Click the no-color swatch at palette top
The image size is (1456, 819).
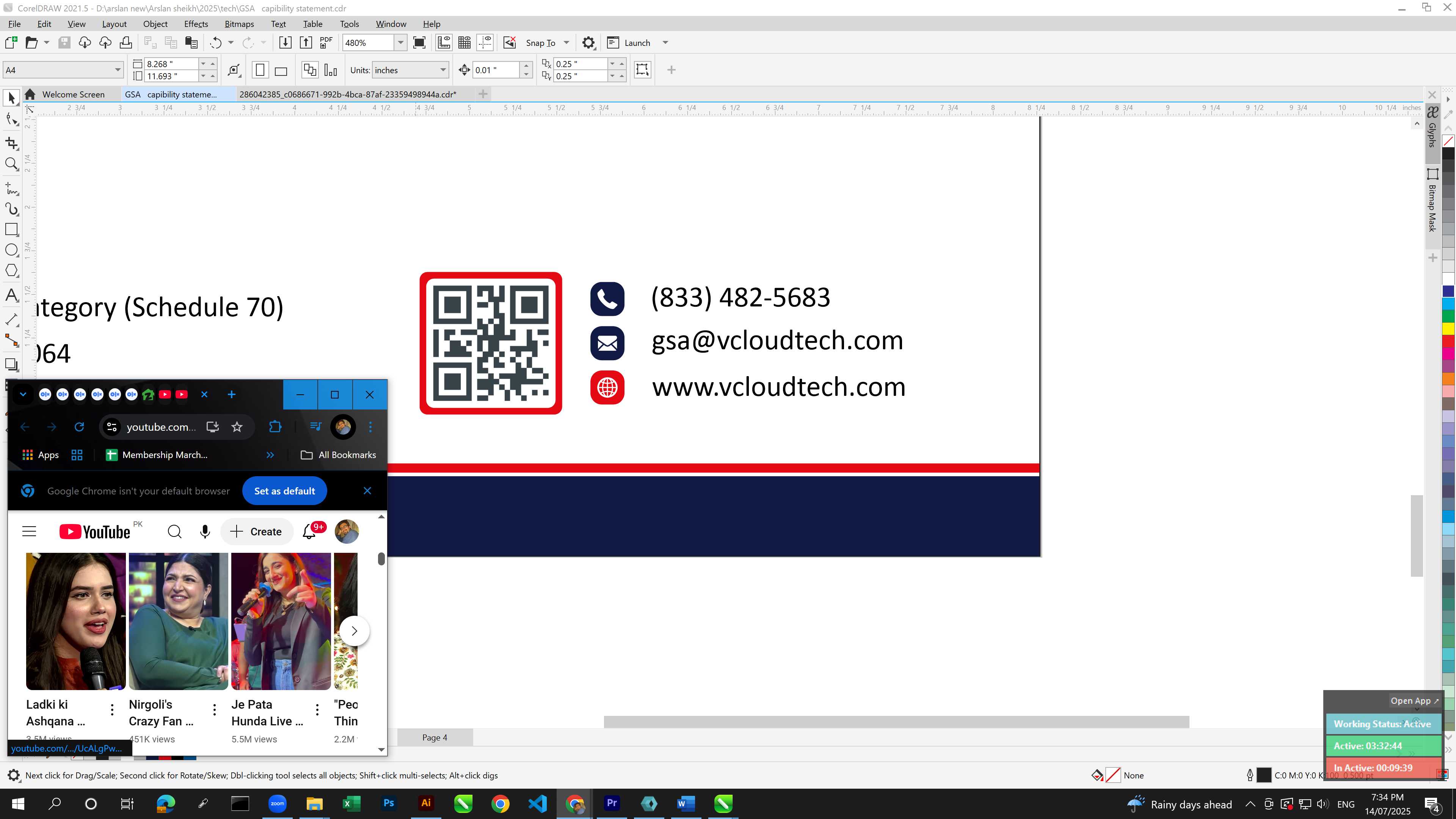(x=1449, y=141)
